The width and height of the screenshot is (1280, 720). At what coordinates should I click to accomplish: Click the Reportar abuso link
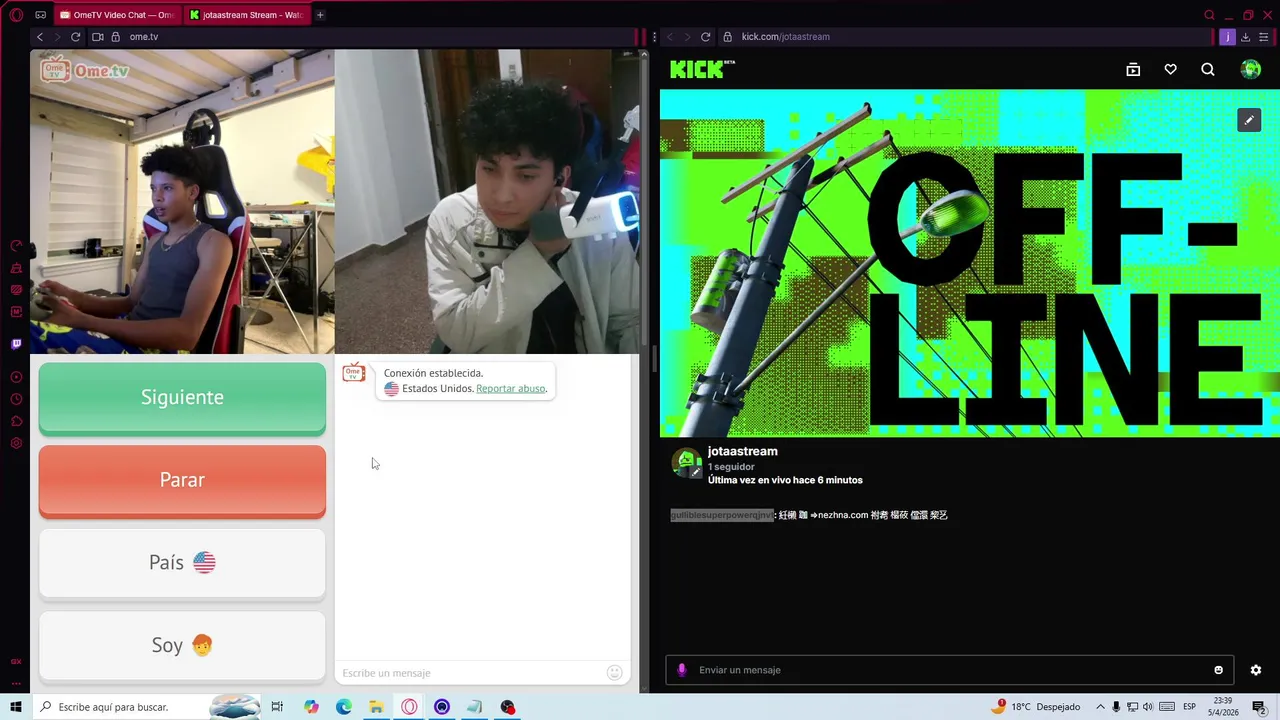point(511,389)
